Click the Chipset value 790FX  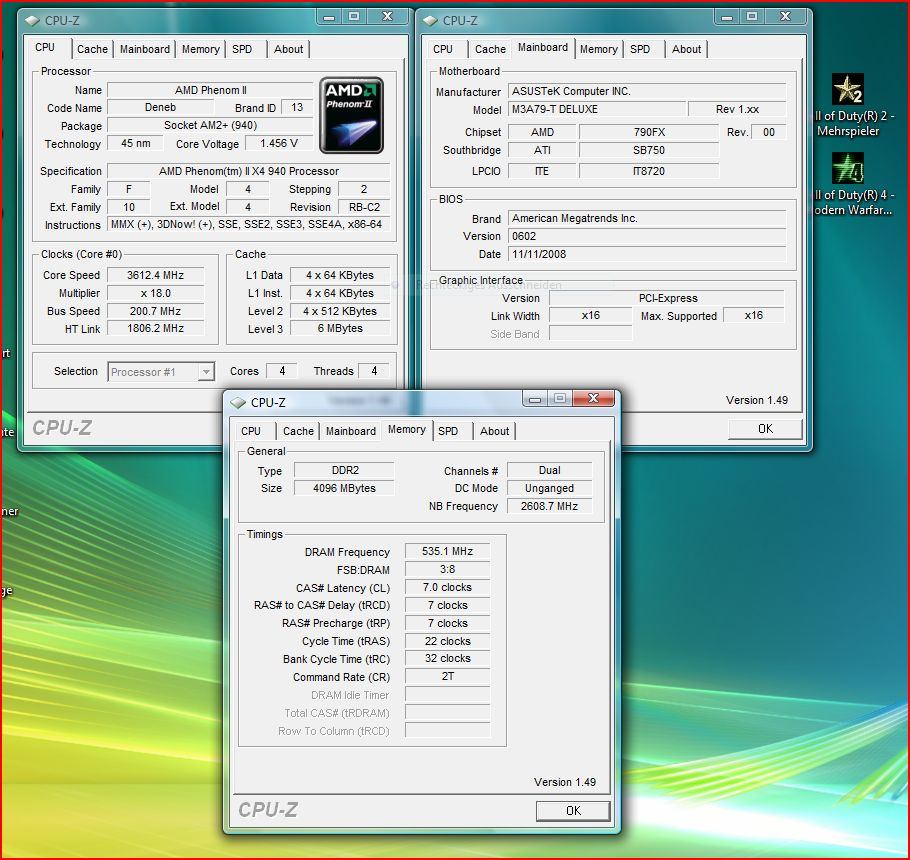click(649, 132)
